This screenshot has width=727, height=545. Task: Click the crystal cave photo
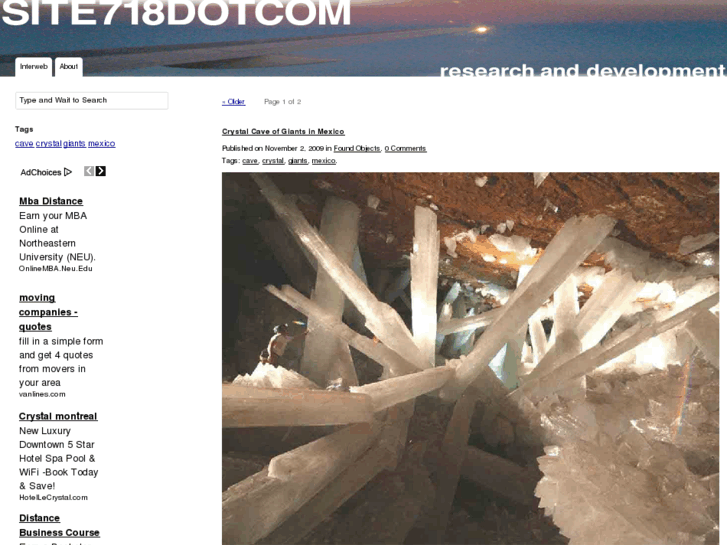(471, 359)
